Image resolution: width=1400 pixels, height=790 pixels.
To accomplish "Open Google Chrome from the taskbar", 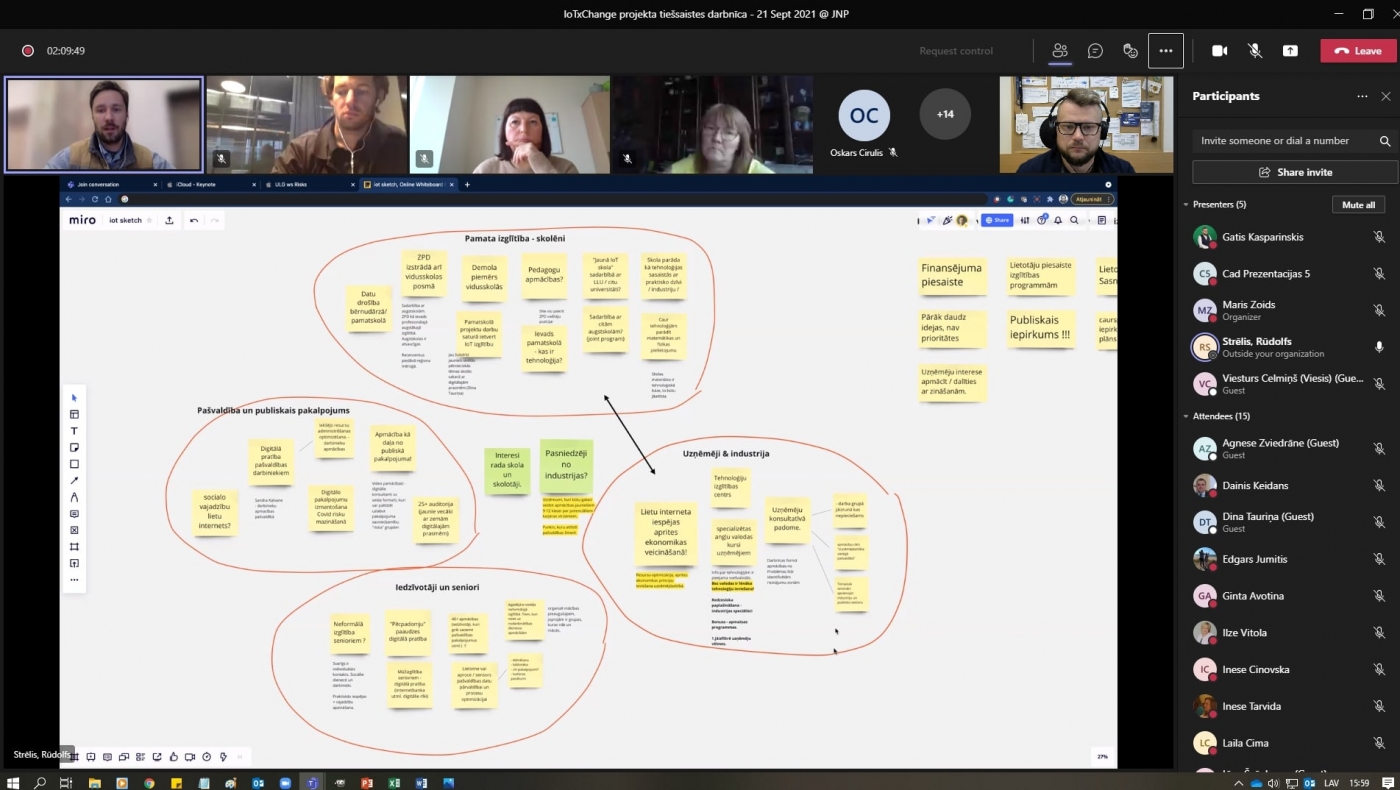I will click(150, 782).
